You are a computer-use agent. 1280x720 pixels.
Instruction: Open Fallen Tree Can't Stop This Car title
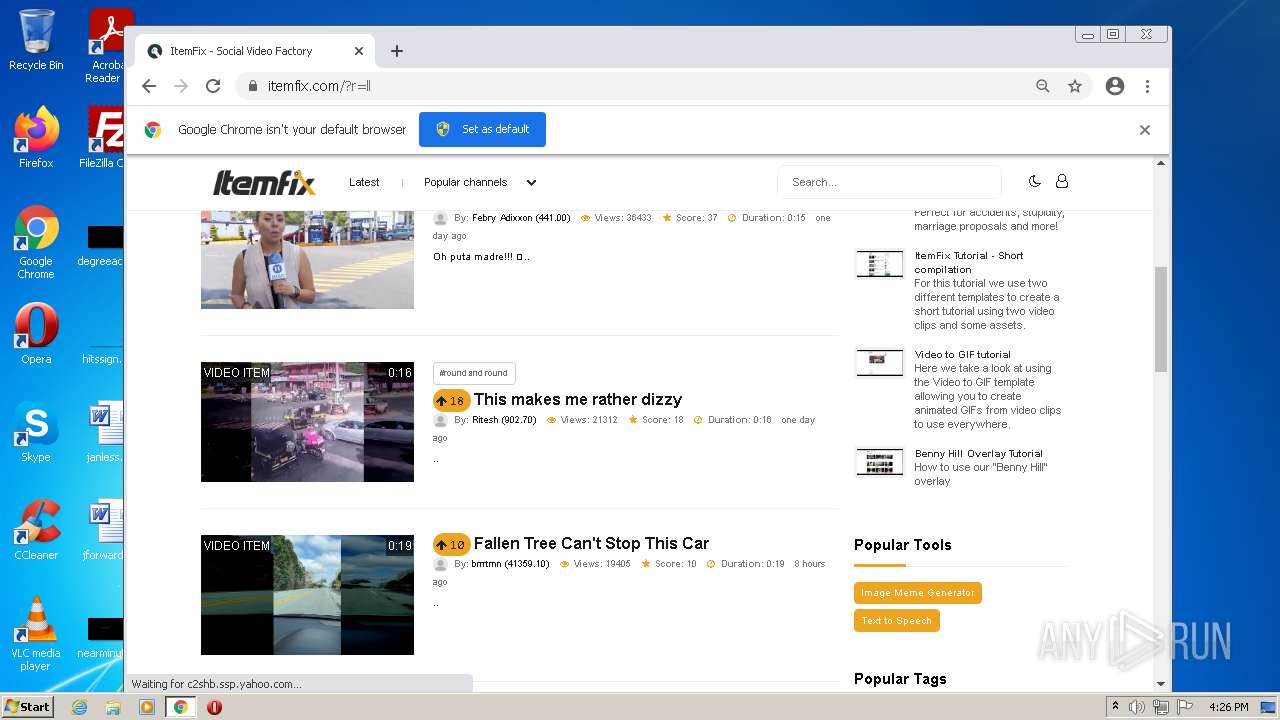[591, 543]
